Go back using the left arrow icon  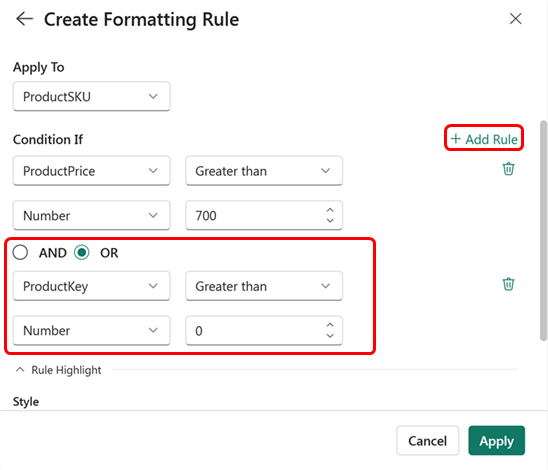click(24, 19)
